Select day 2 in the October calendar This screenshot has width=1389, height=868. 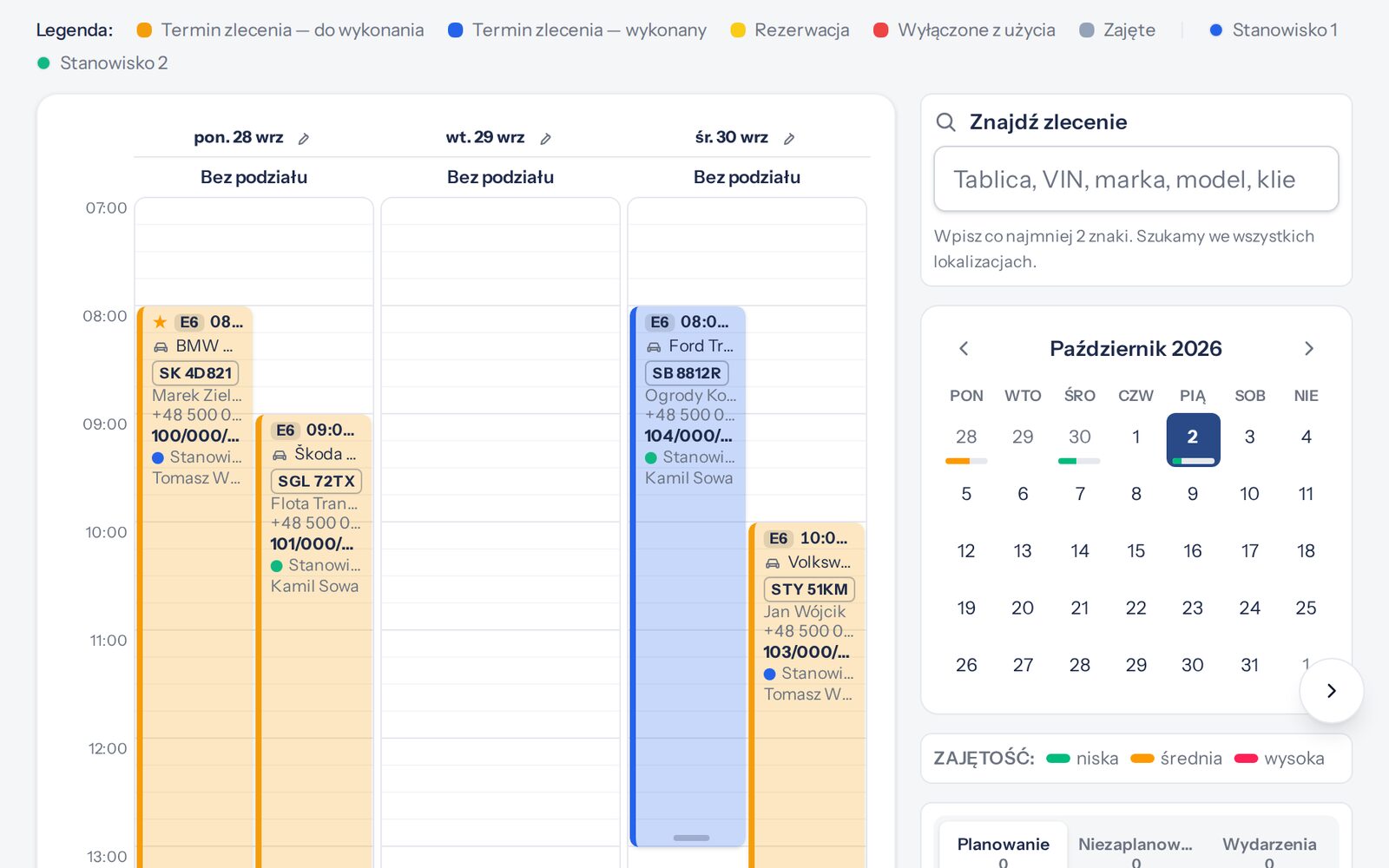(x=1193, y=439)
